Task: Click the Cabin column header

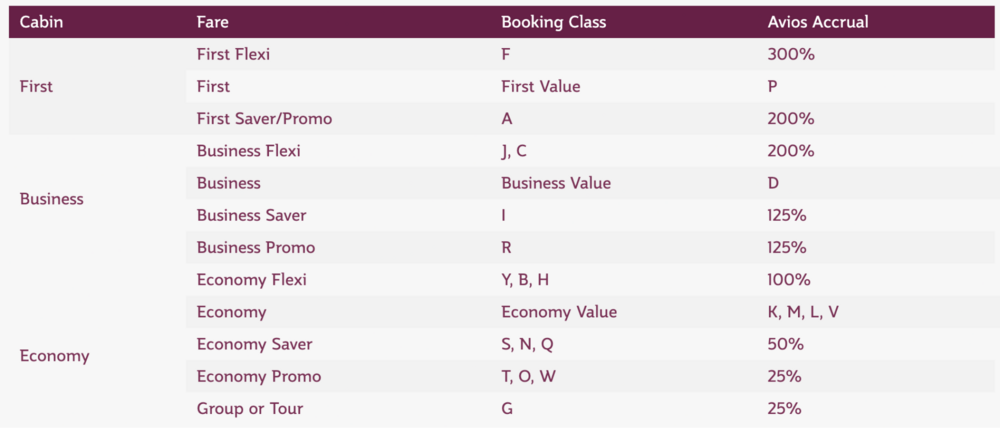Action: [x=42, y=22]
